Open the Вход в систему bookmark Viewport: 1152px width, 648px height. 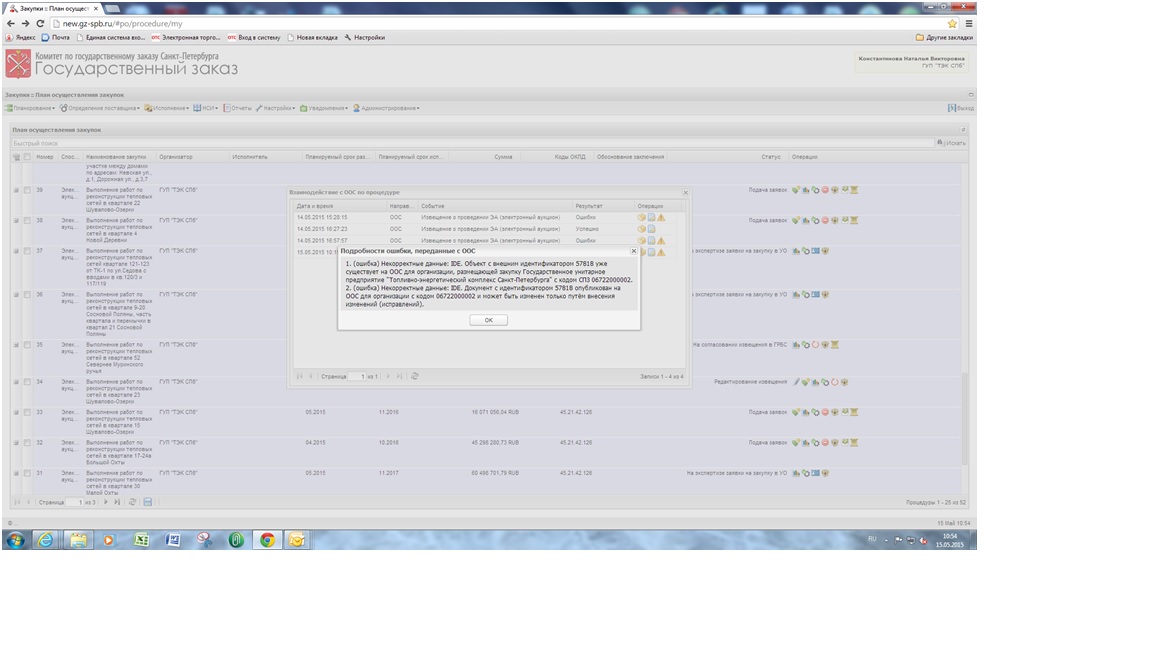[x=254, y=37]
